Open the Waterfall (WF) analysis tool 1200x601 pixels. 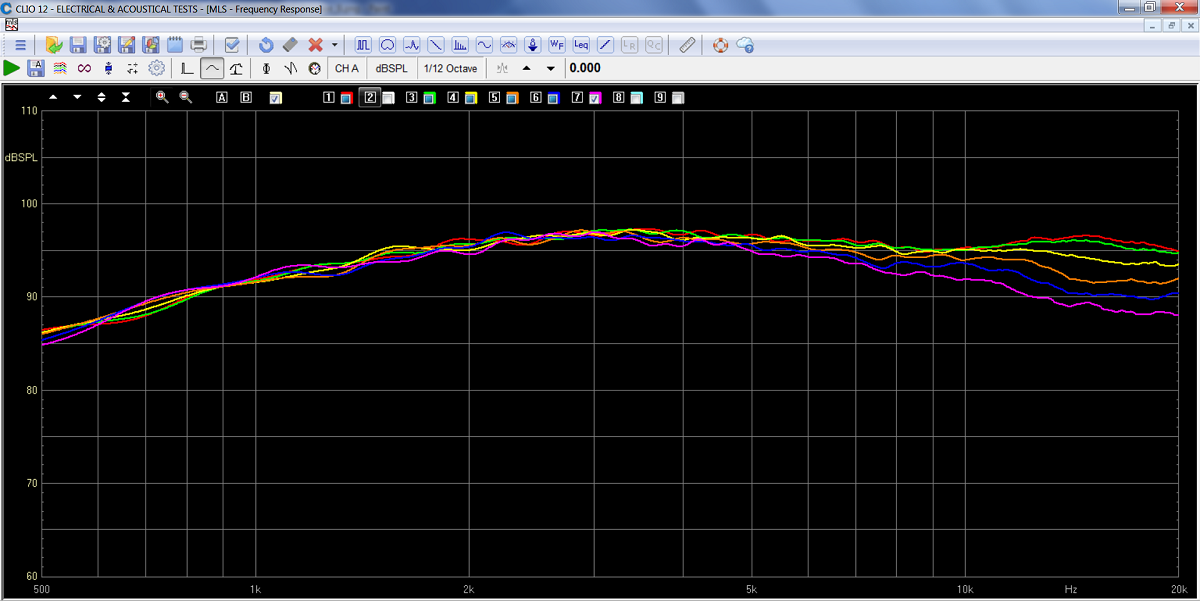pyautogui.click(x=557, y=45)
